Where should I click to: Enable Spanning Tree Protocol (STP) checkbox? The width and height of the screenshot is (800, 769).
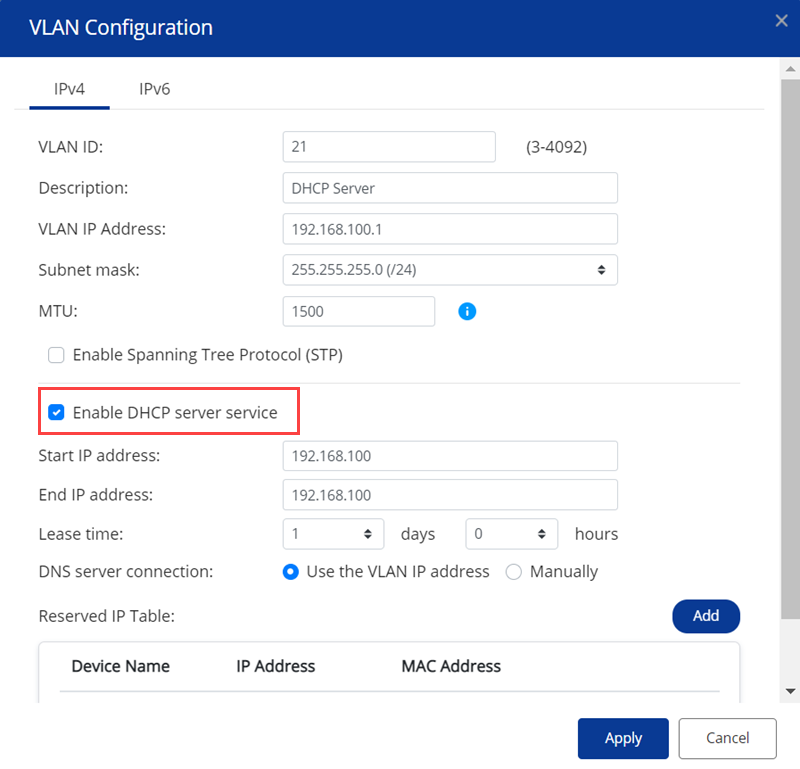(x=56, y=355)
